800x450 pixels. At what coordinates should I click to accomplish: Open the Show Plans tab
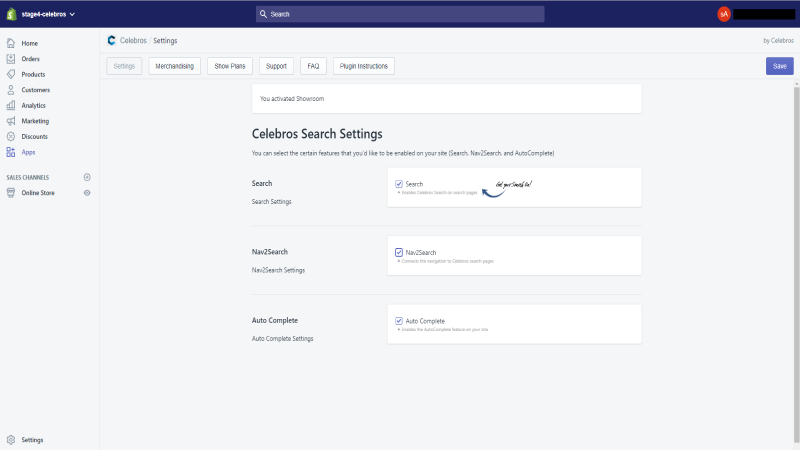[230, 66]
